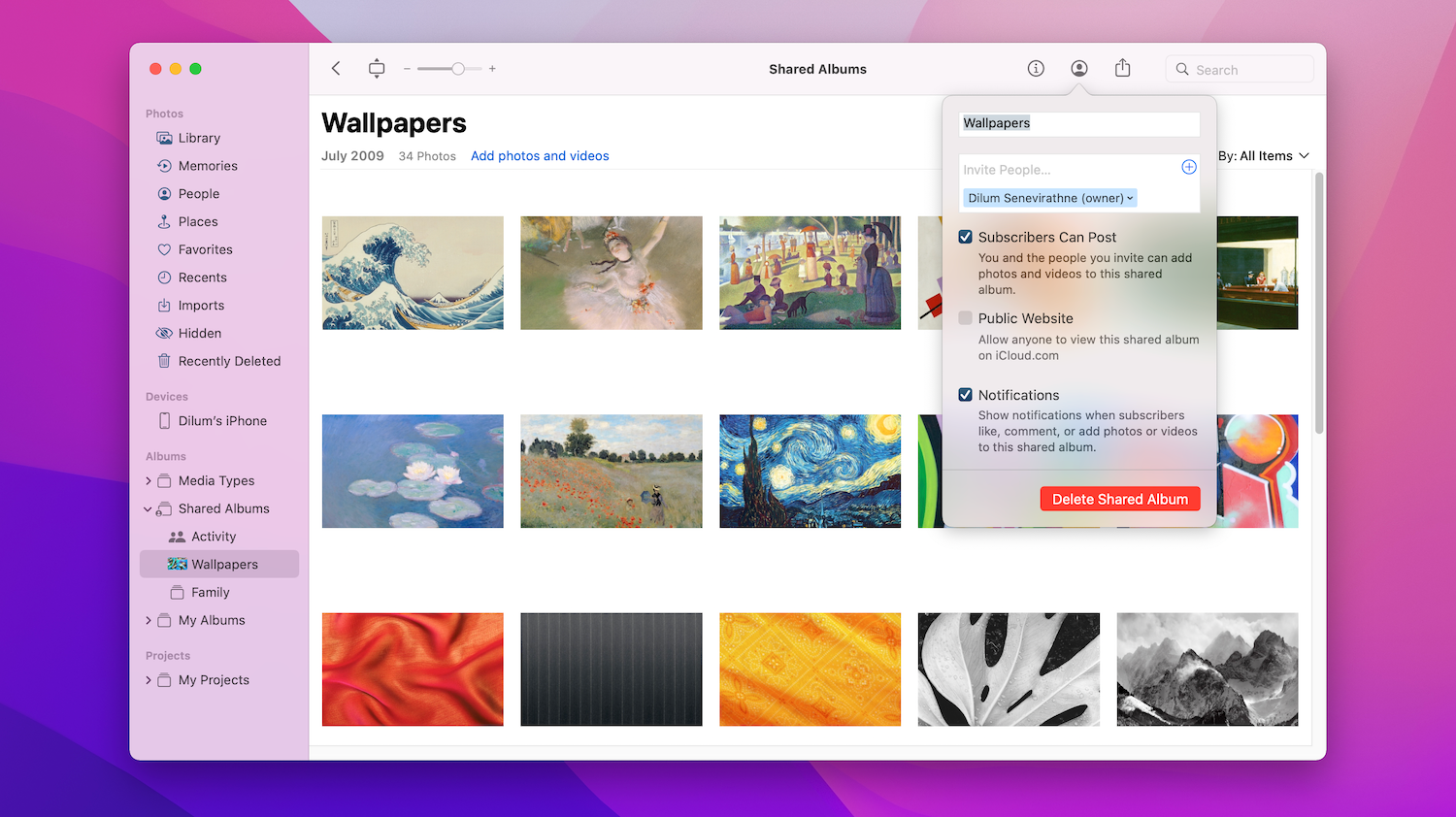1456x817 pixels.
Task: Open the By: All Items filter
Action: point(1264,156)
